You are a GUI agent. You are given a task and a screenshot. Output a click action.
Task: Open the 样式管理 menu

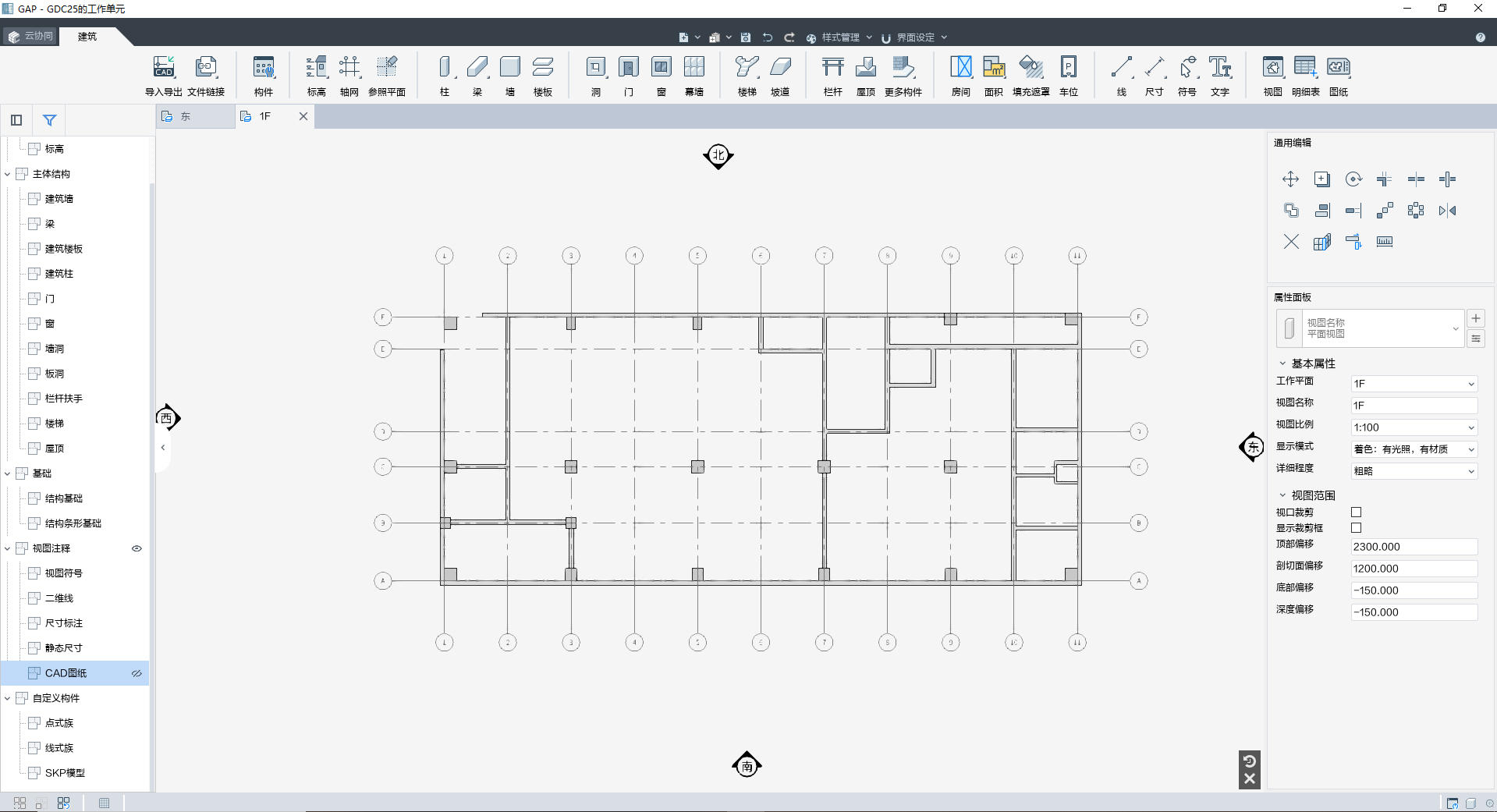click(839, 37)
